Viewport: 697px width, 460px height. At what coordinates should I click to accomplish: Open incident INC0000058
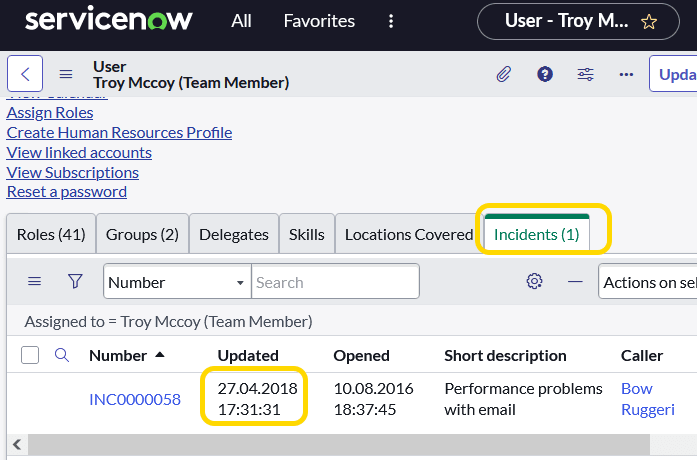pos(135,399)
